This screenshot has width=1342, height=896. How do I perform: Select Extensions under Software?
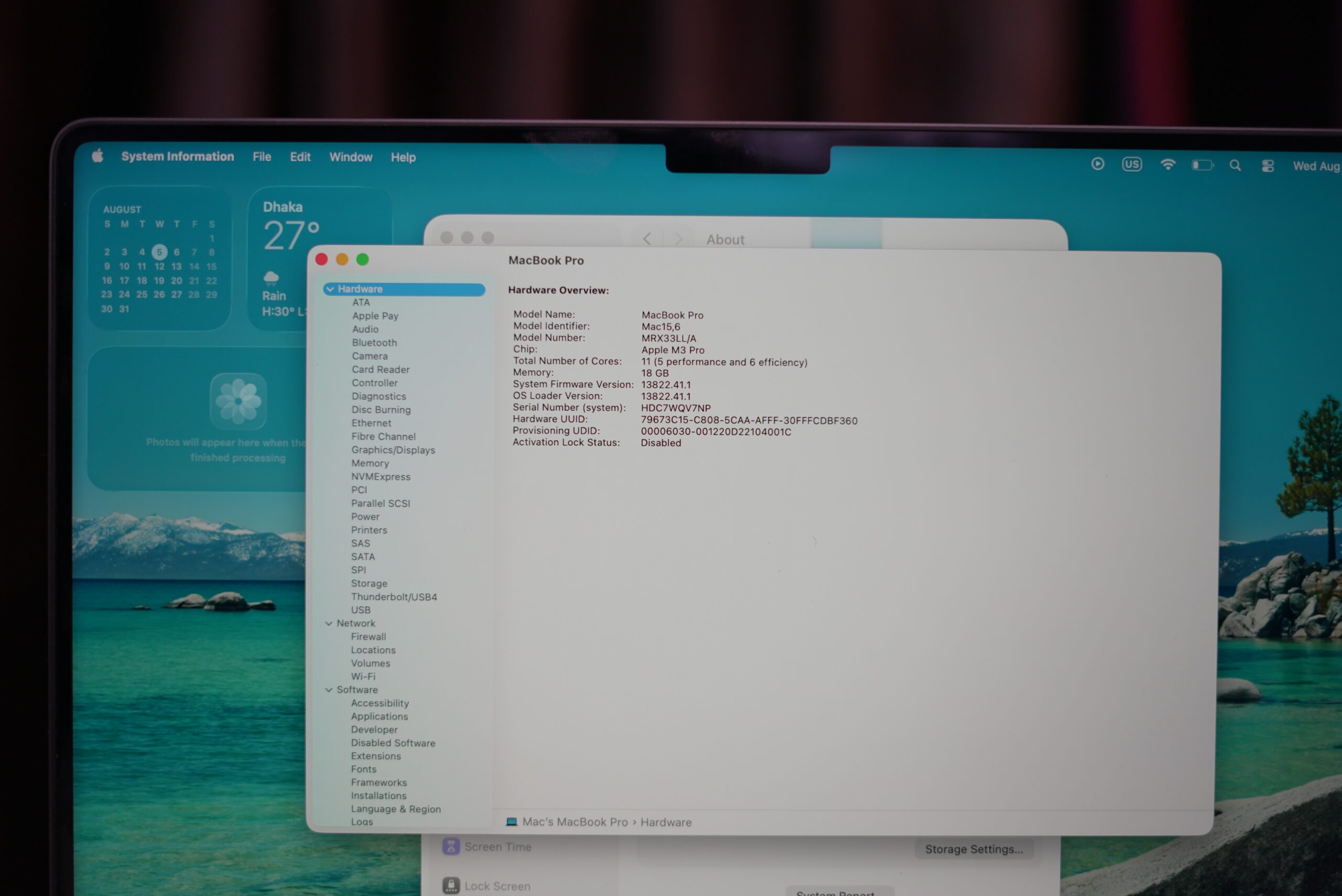376,756
